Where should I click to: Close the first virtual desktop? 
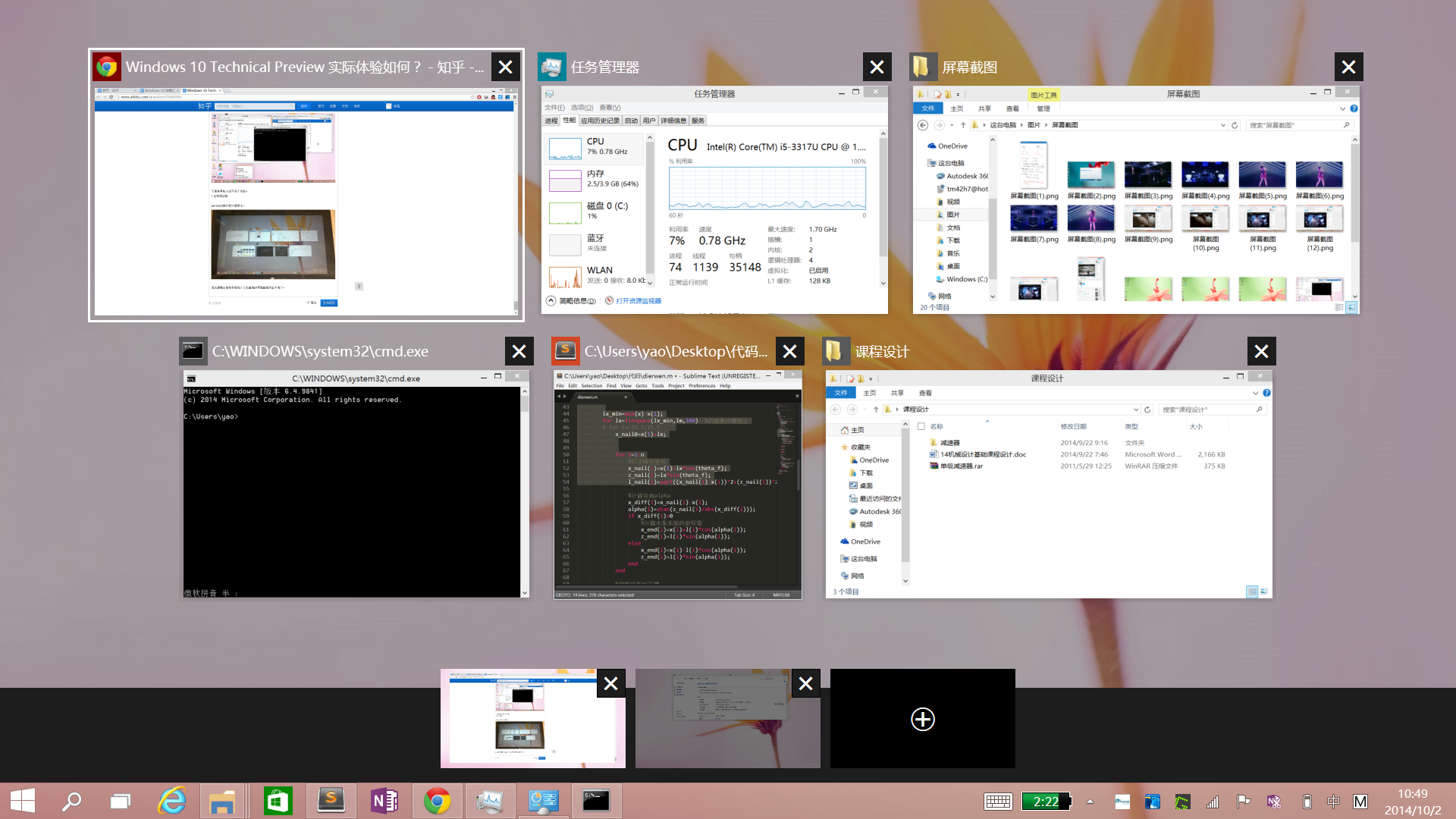pyautogui.click(x=611, y=683)
